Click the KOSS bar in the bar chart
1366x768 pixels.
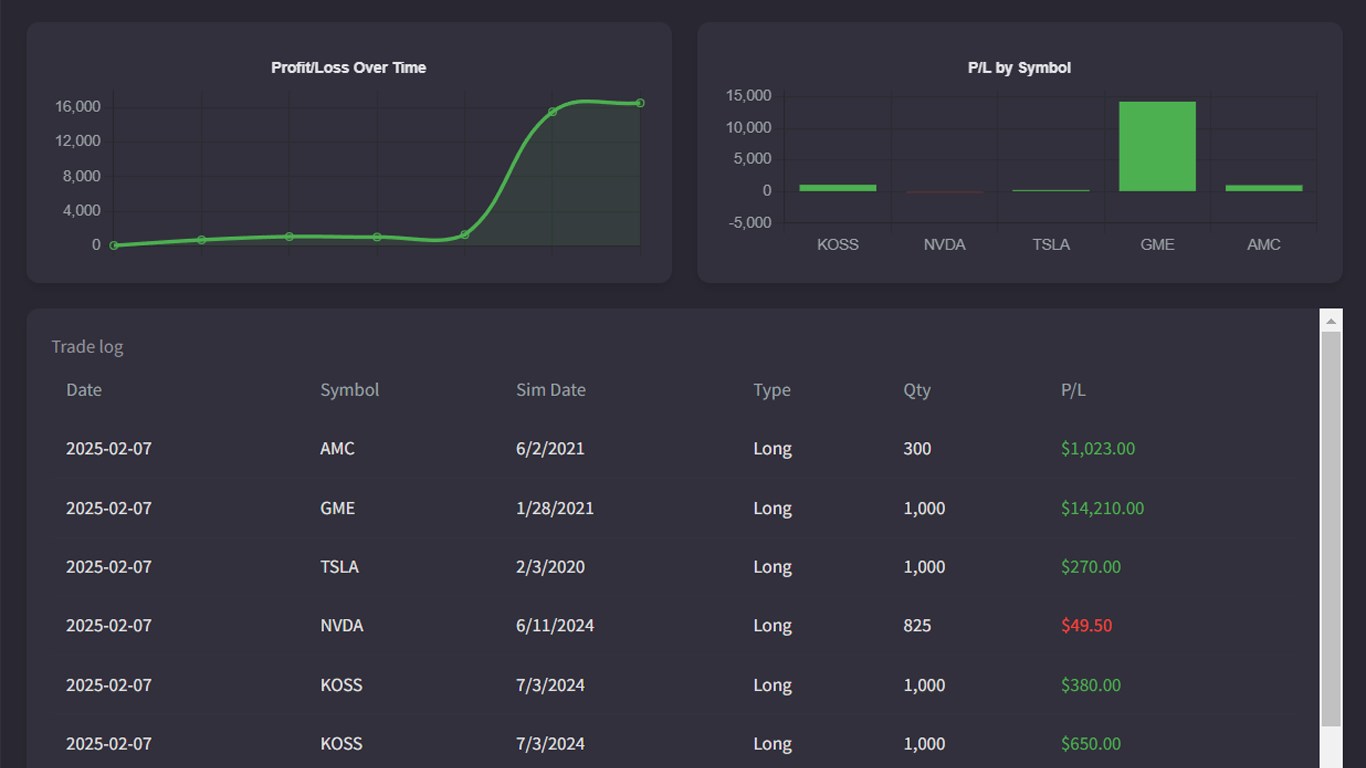[837, 187]
